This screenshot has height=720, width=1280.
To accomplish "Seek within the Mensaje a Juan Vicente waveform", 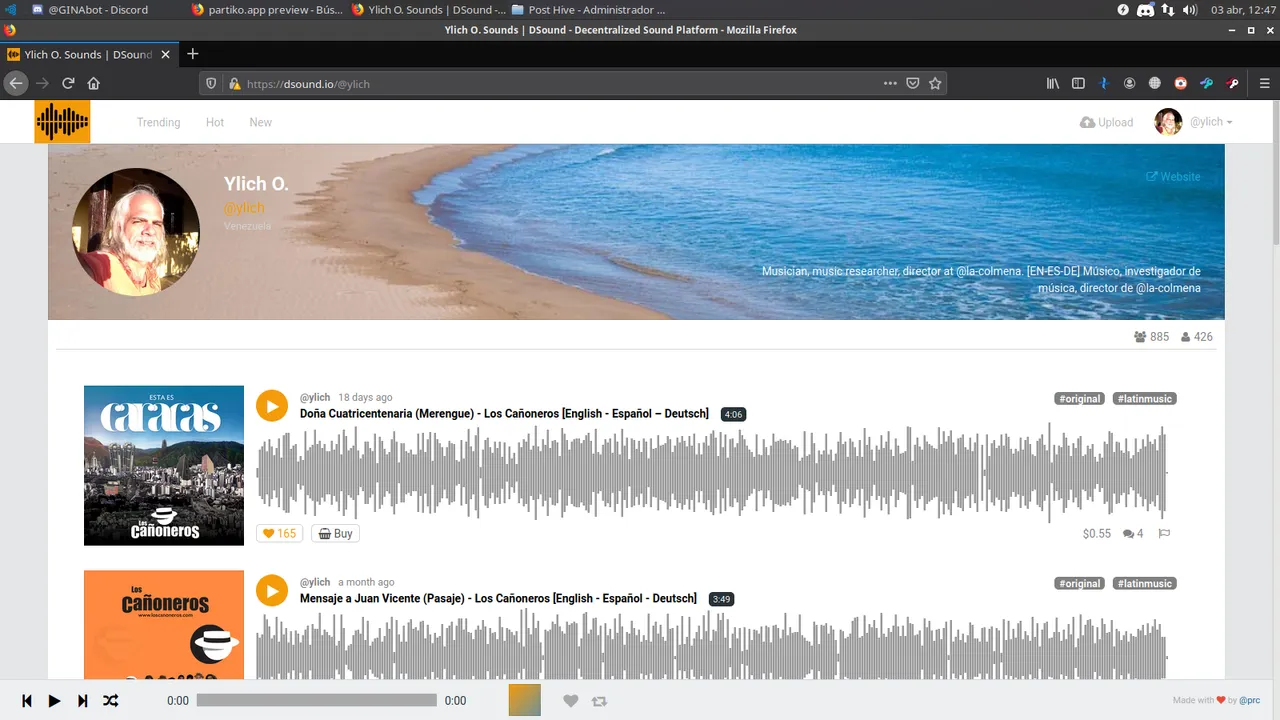I will pyautogui.click(x=711, y=645).
